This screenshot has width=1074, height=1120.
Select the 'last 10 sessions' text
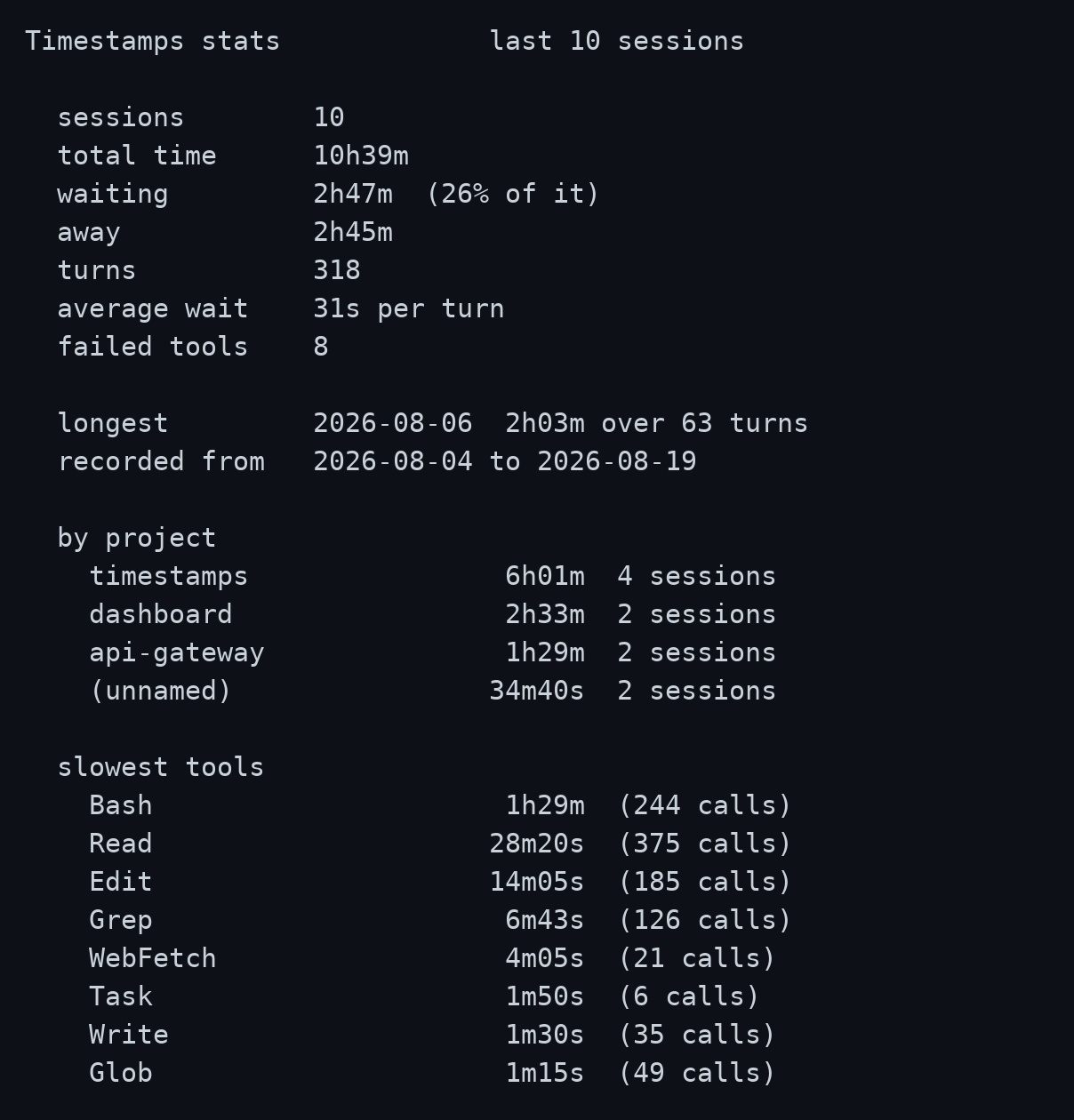click(x=617, y=42)
